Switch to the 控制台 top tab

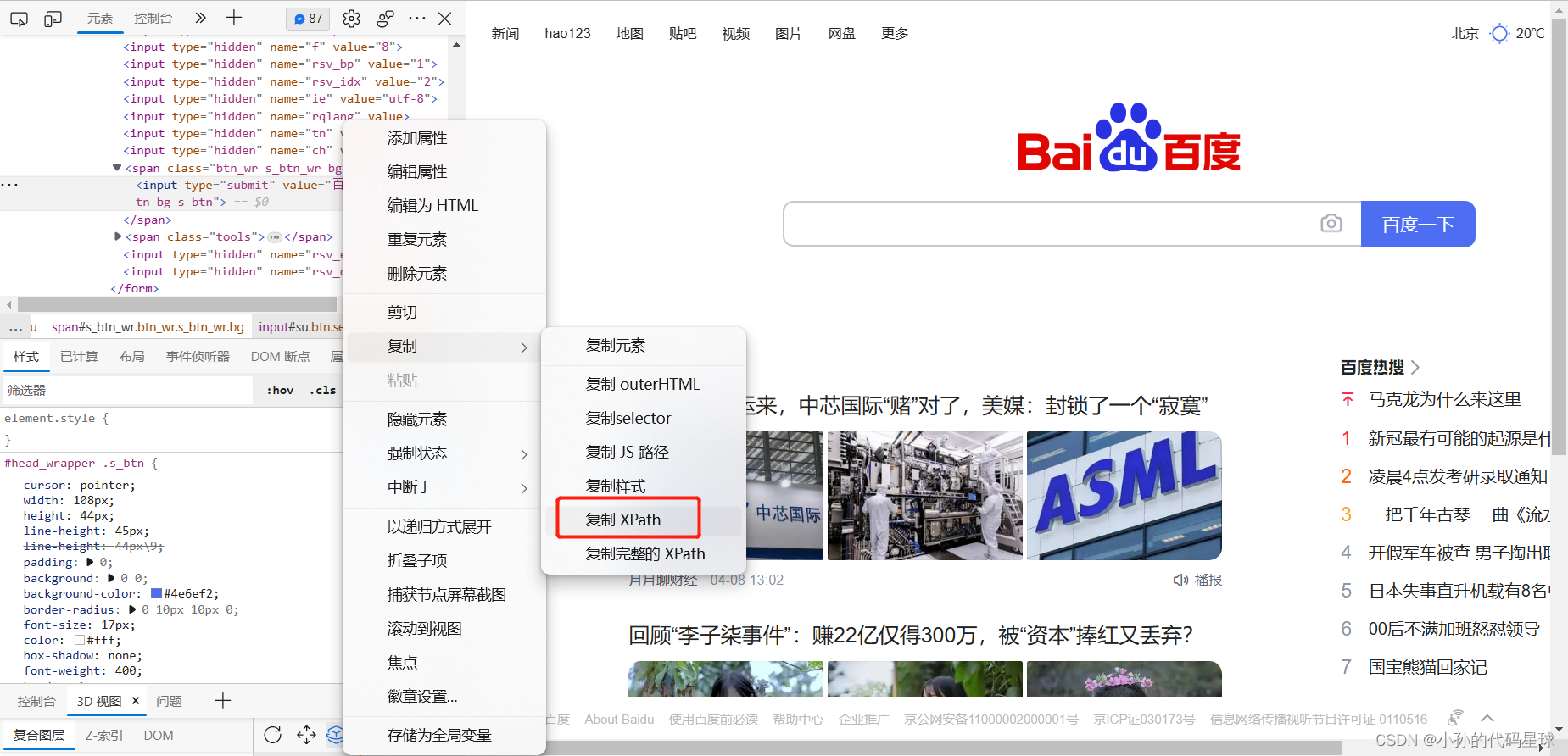[153, 18]
